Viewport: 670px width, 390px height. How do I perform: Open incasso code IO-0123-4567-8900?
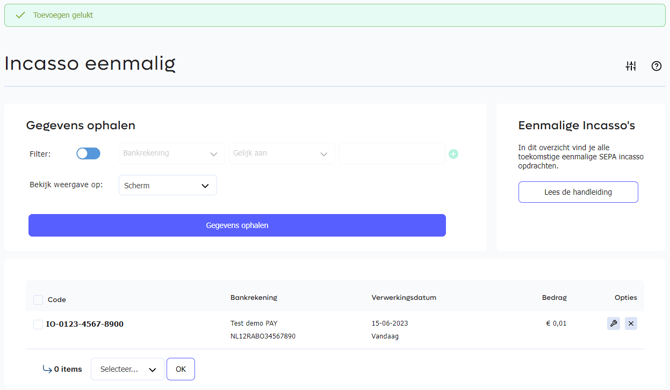(85, 324)
